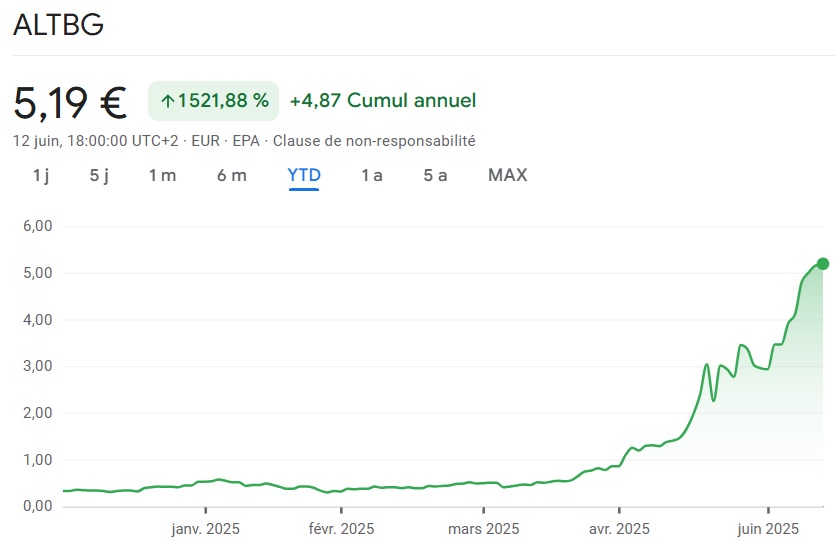Open the 6 m chart range

[x=232, y=175]
